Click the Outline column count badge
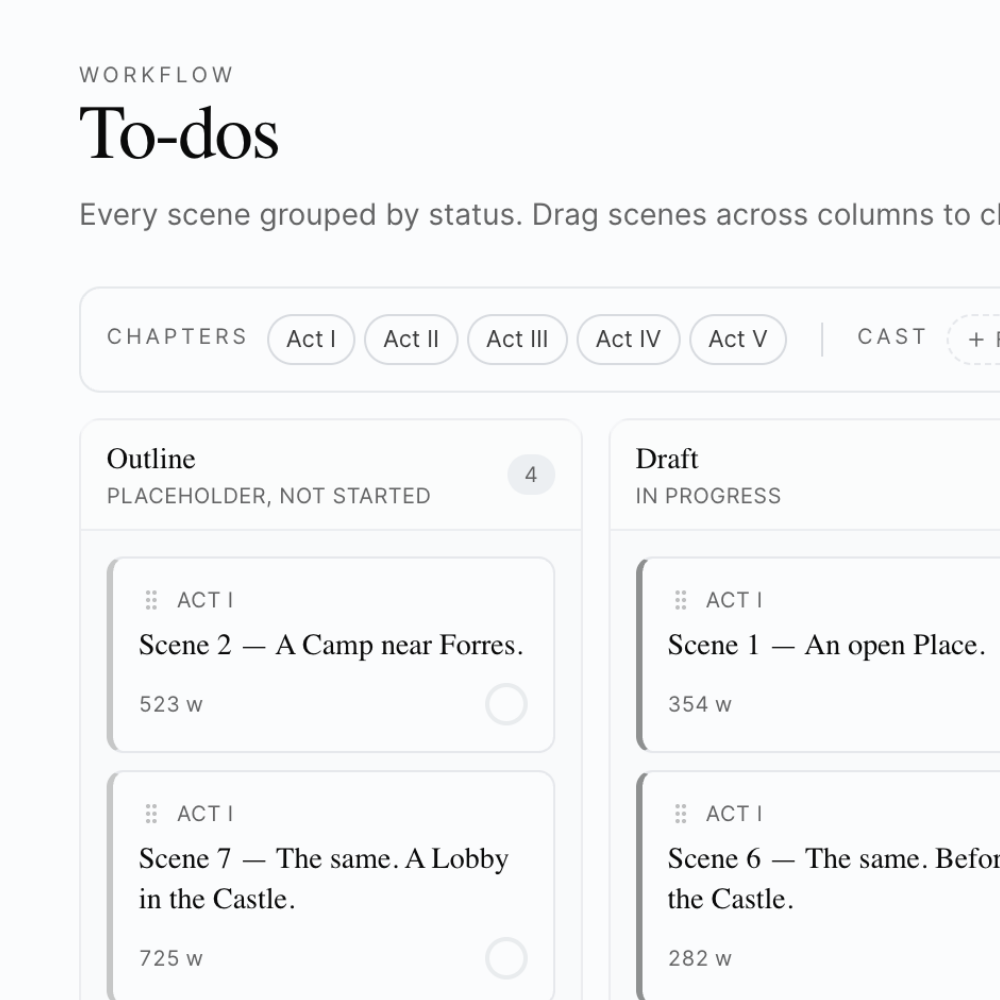 pyautogui.click(x=531, y=475)
